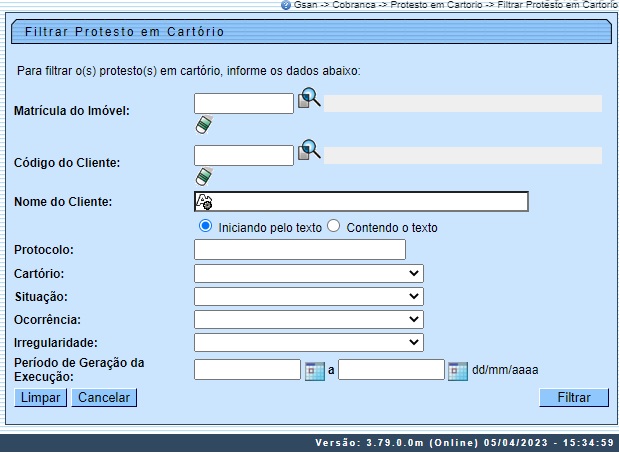Open the Irregularidade dropdown

click(x=309, y=343)
